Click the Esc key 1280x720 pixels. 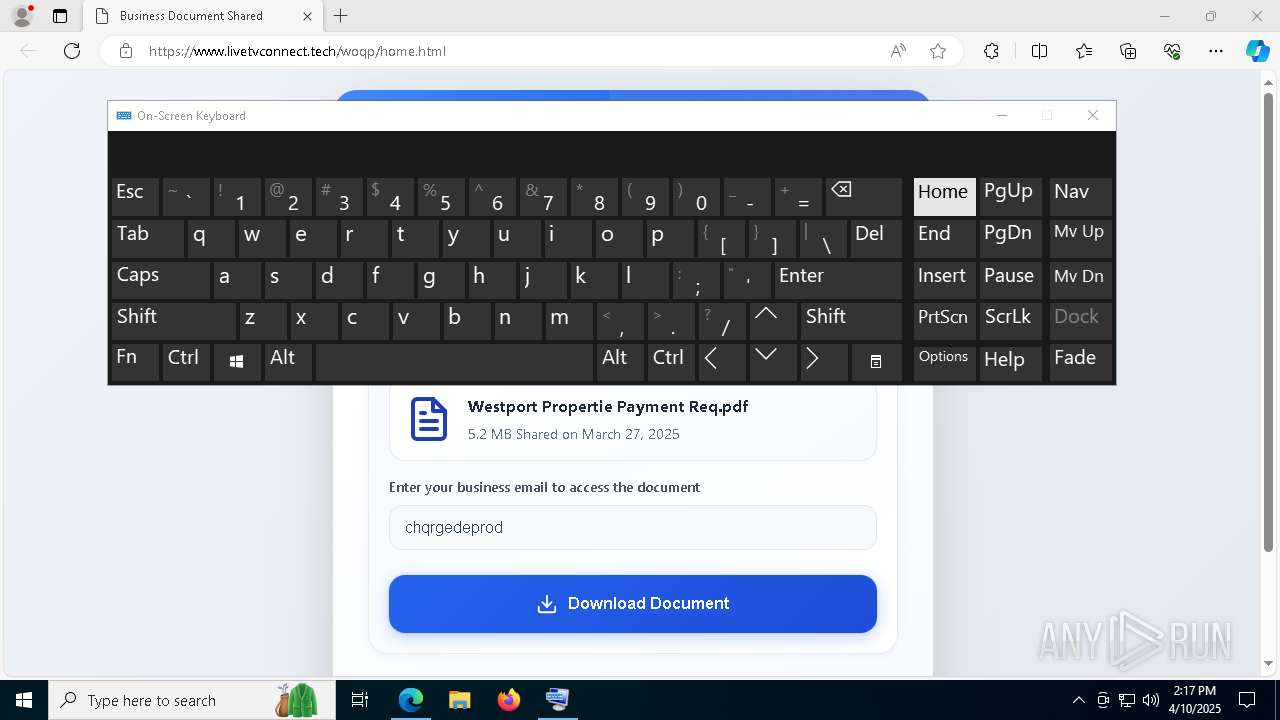[135, 197]
